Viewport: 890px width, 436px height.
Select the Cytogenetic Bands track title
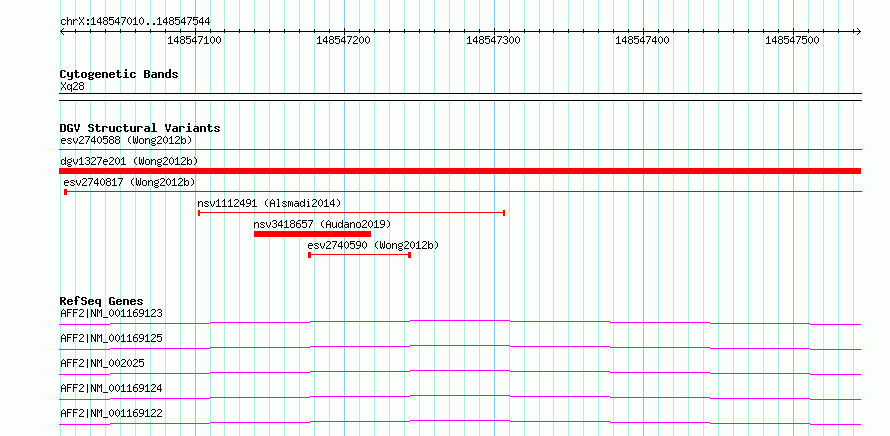(x=119, y=74)
